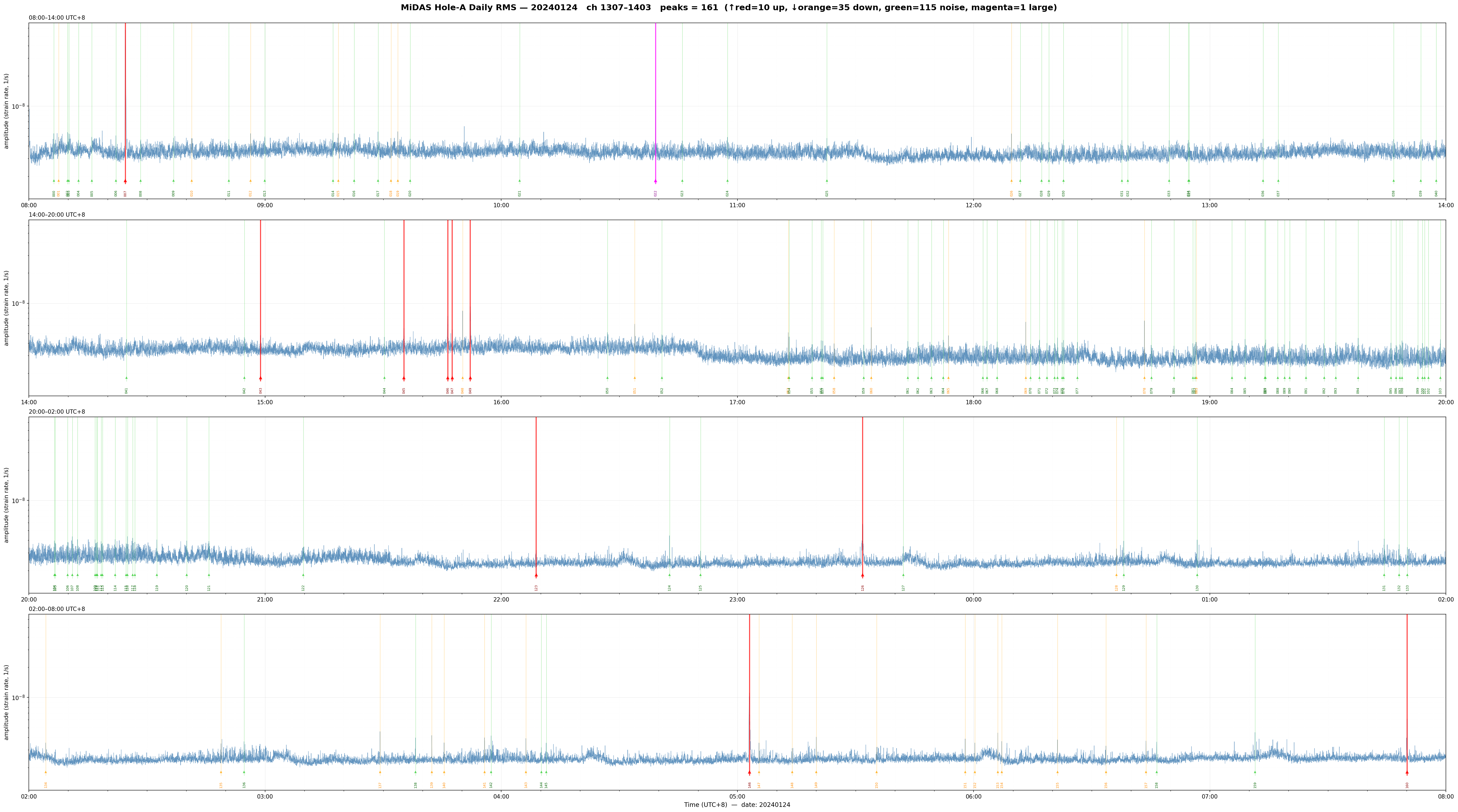Select red upward peak marker 007
This screenshot has width=1458, height=812.
pos(125,181)
